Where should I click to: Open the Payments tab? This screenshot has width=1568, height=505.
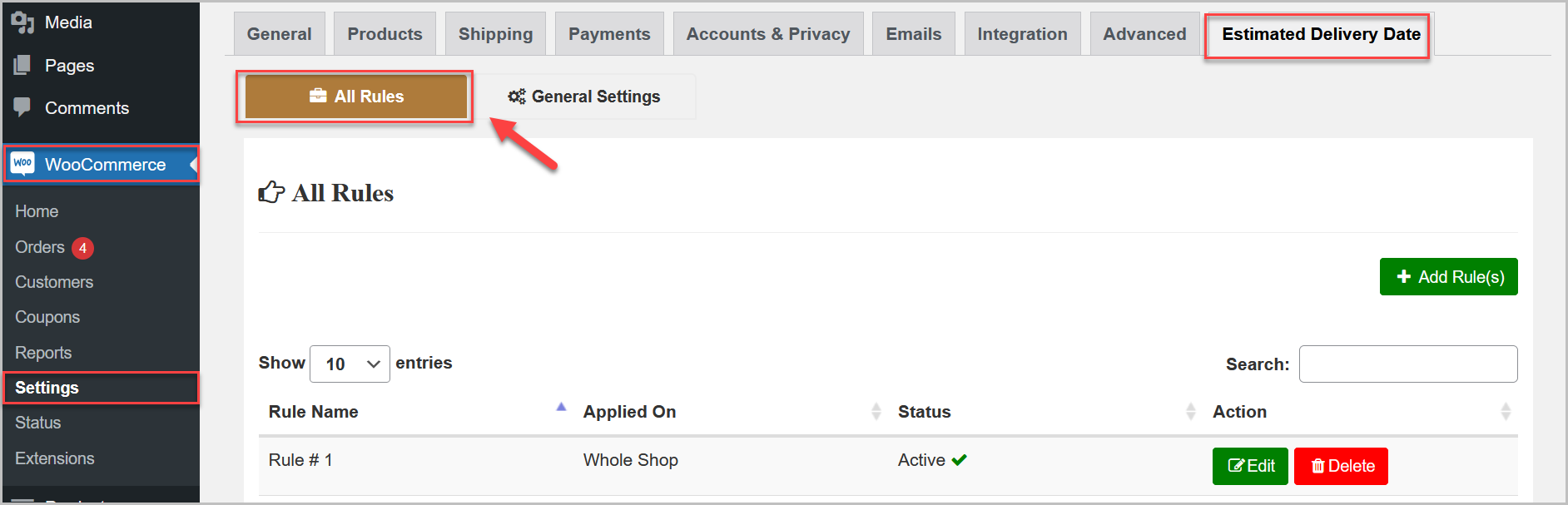(609, 33)
